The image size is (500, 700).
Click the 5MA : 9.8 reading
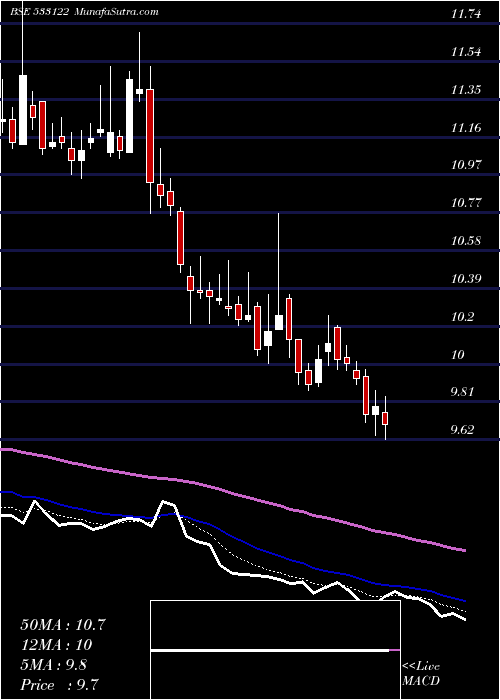(54, 665)
